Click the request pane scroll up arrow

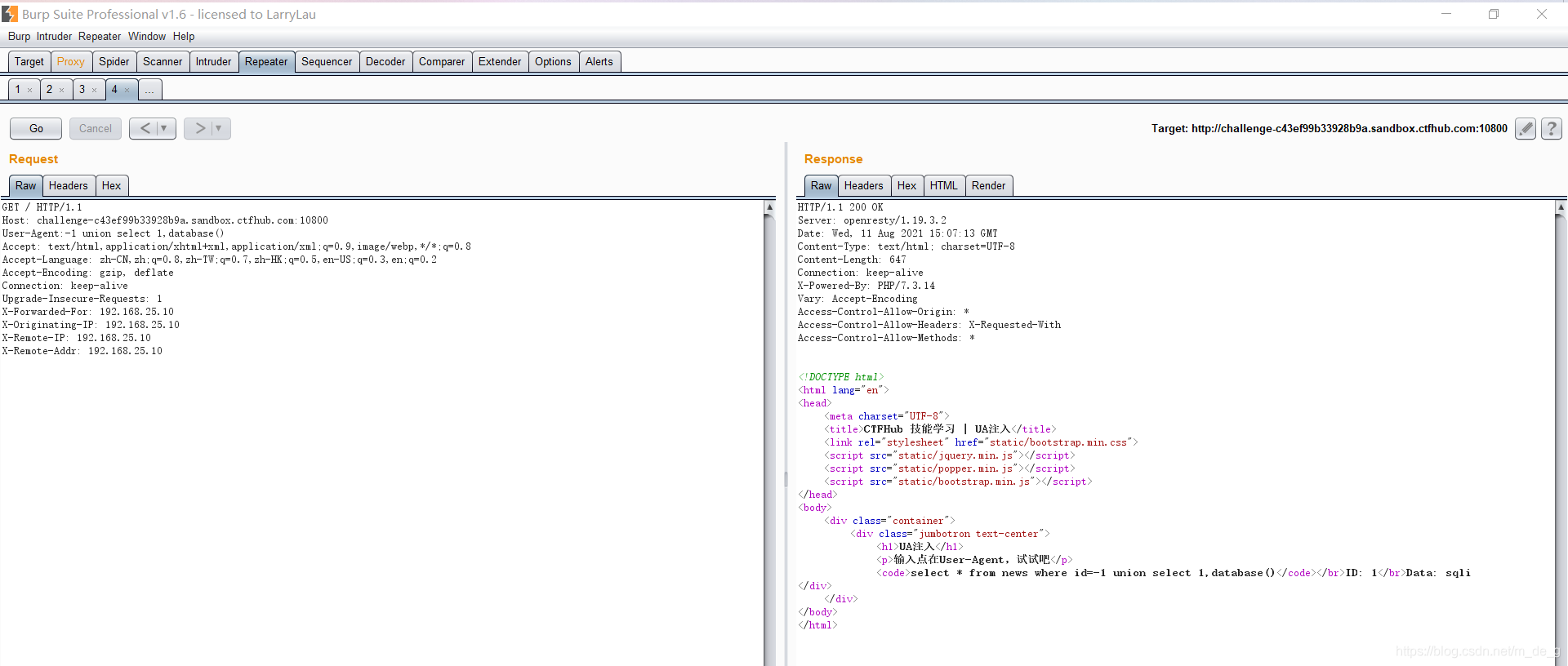(x=769, y=207)
